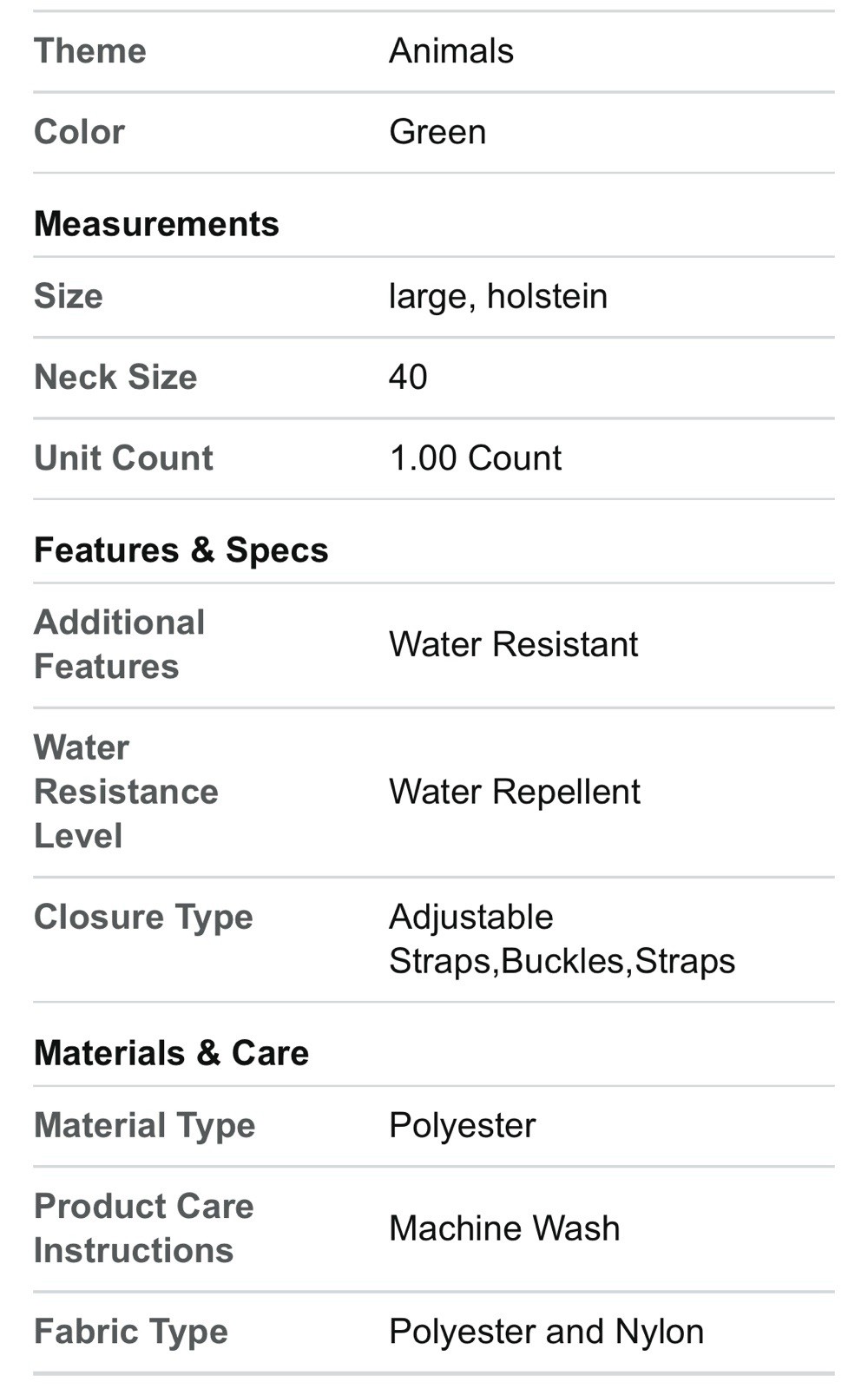Tap the 'Polyester and Nylon' fabric value
The width and height of the screenshot is (868, 1389).
[x=546, y=1332]
